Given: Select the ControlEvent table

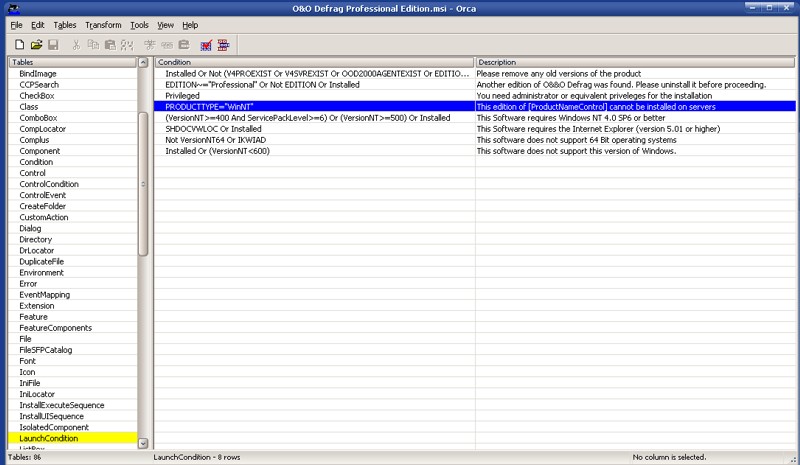Looking at the screenshot, I should [x=43, y=195].
